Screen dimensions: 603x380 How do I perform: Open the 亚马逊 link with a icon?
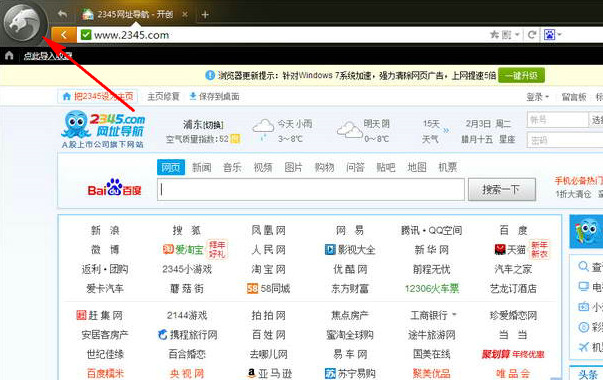pos(270,373)
